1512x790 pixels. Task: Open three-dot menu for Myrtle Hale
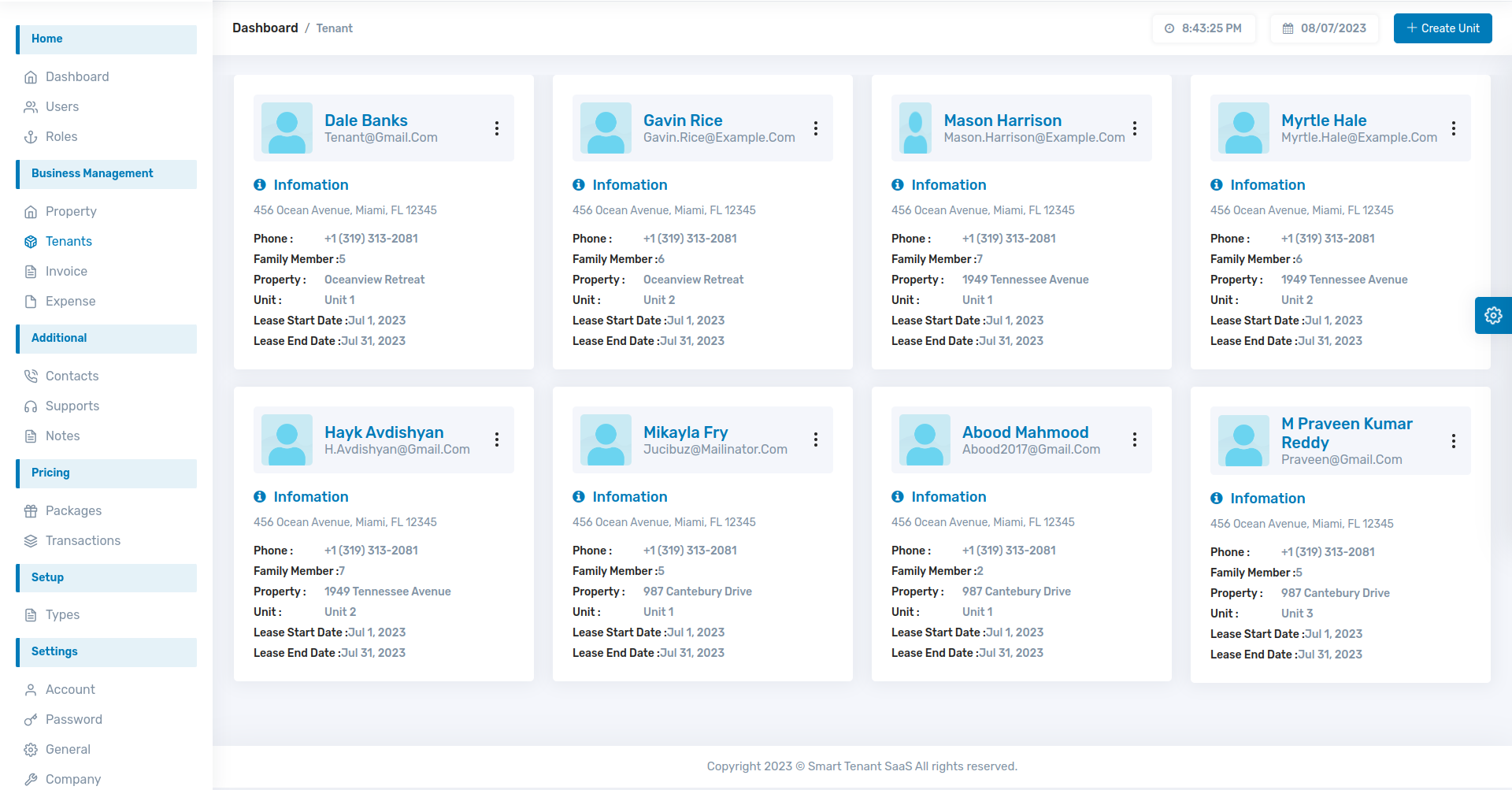[1454, 128]
